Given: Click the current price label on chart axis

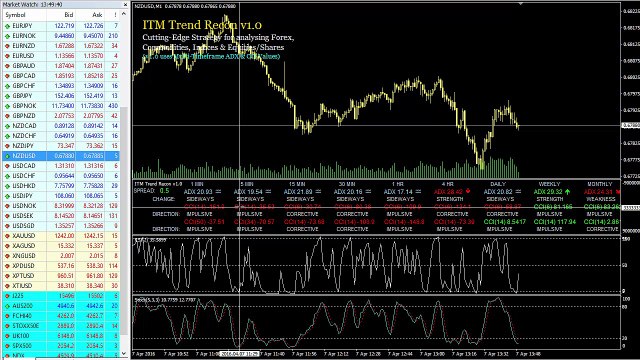Looking at the screenshot, I should [x=630, y=125].
